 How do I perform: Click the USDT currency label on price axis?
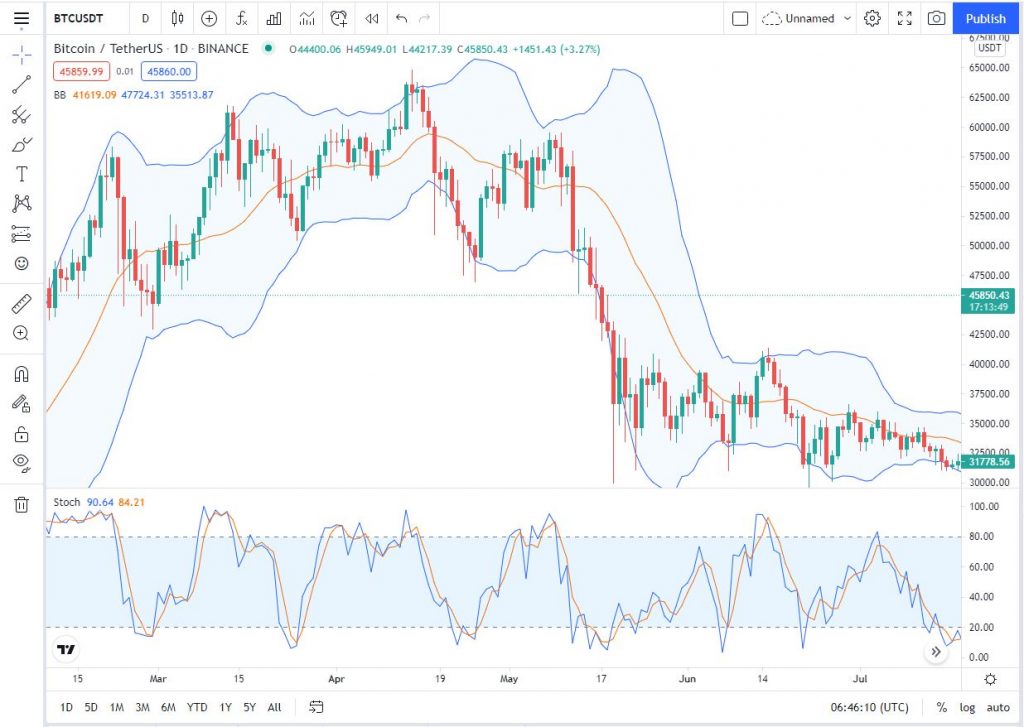[x=989, y=48]
